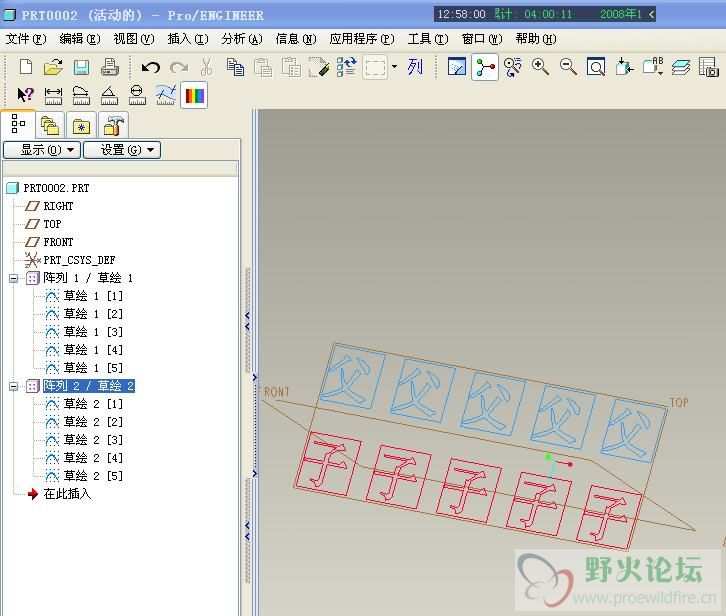Switch to the Connections hammer tab
The width and height of the screenshot is (726, 616).
point(113,126)
